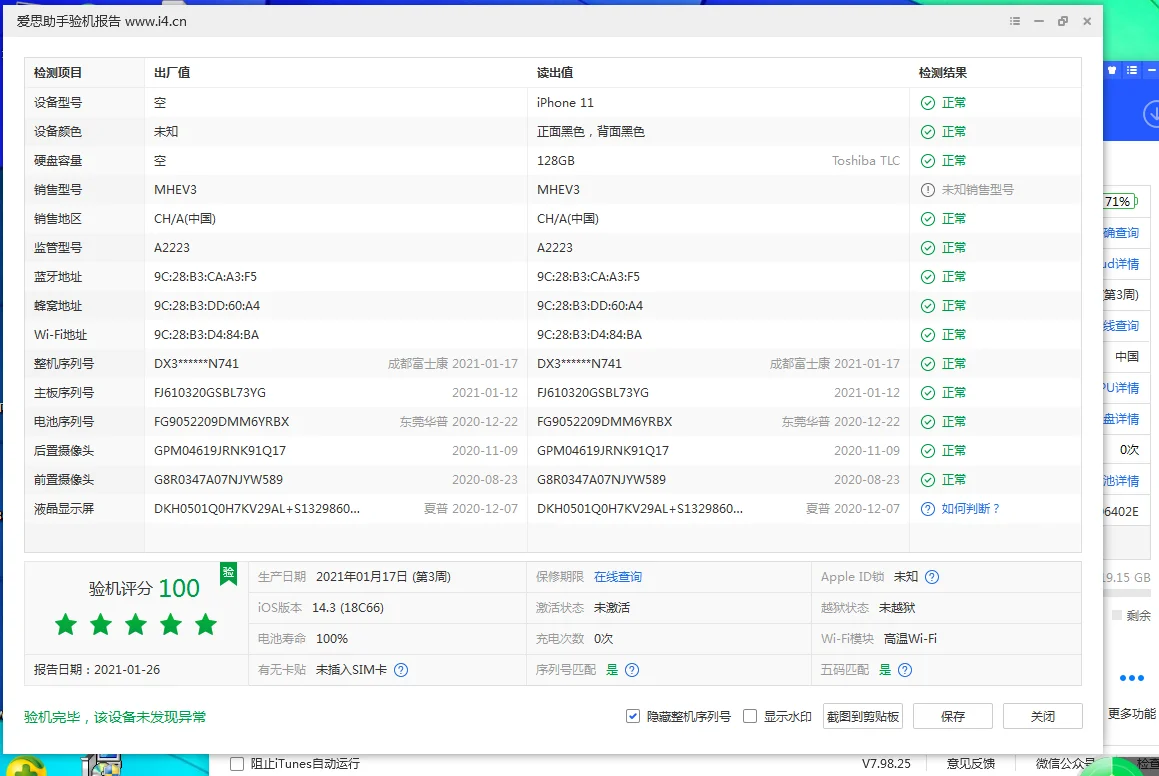This screenshot has height=776, width=1159.
Task: Select rear camera GPM04619JRNK91Q17 factory value
Action: tap(220, 451)
